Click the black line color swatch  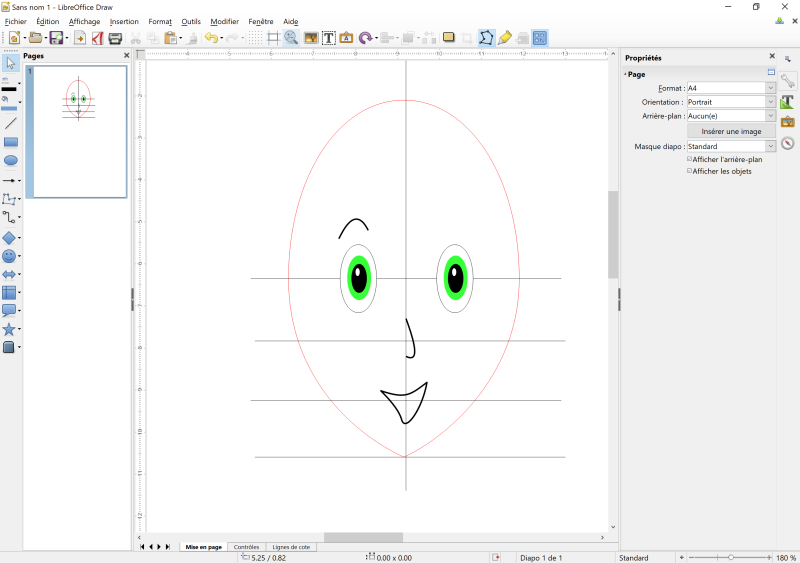[x=9, y=89]
